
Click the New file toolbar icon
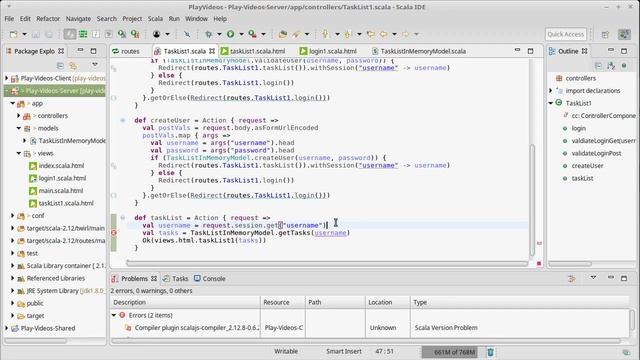(13, 34)
